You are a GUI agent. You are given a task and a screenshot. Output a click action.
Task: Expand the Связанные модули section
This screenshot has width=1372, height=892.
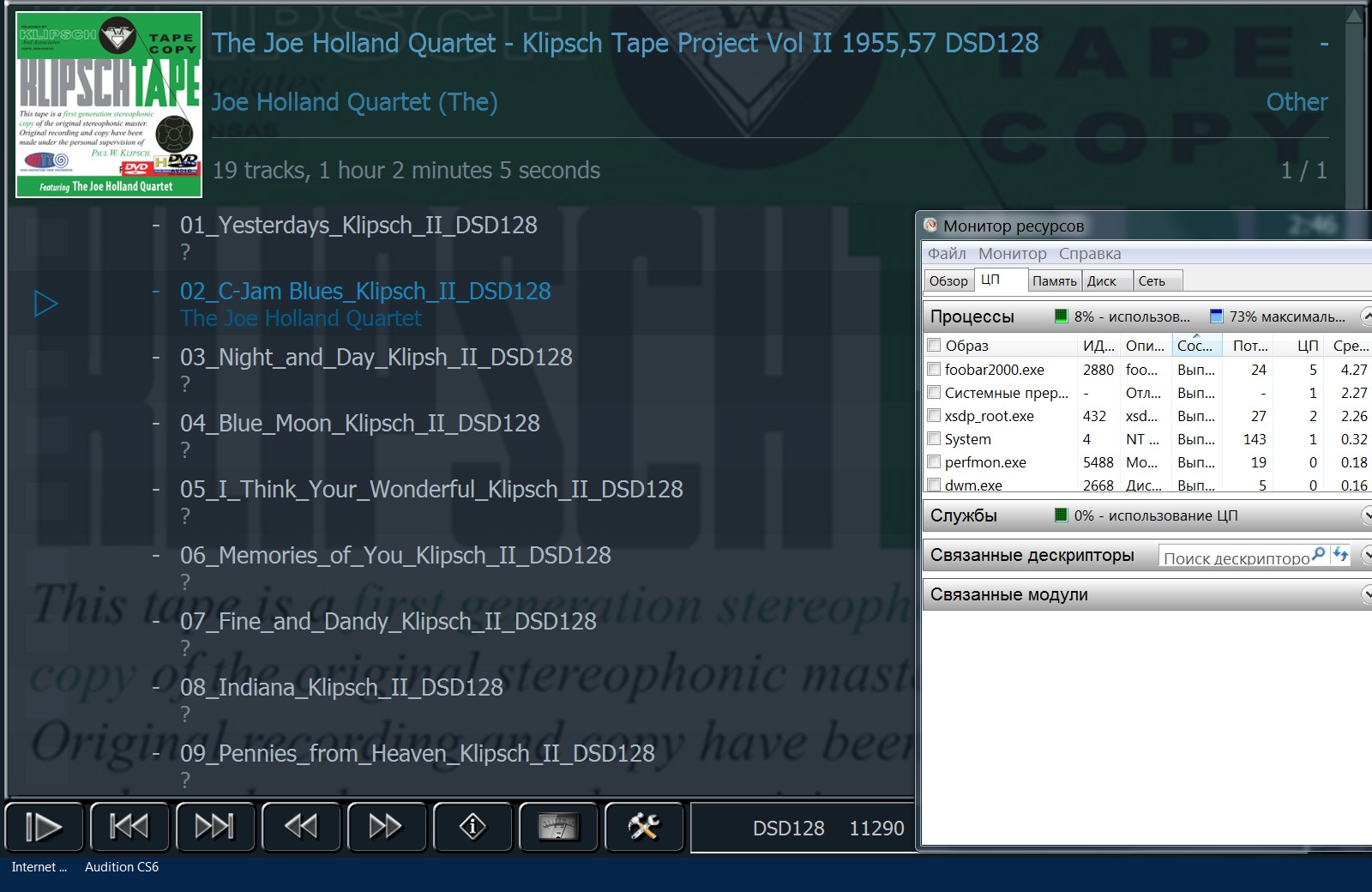click(x=1367, y=594)
